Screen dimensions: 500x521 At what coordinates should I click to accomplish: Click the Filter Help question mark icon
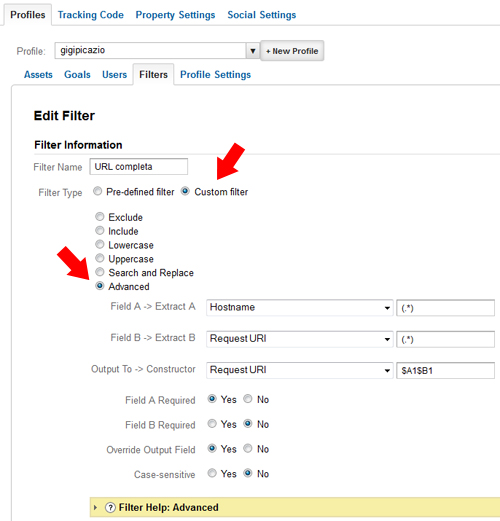[x=110, y=507]
